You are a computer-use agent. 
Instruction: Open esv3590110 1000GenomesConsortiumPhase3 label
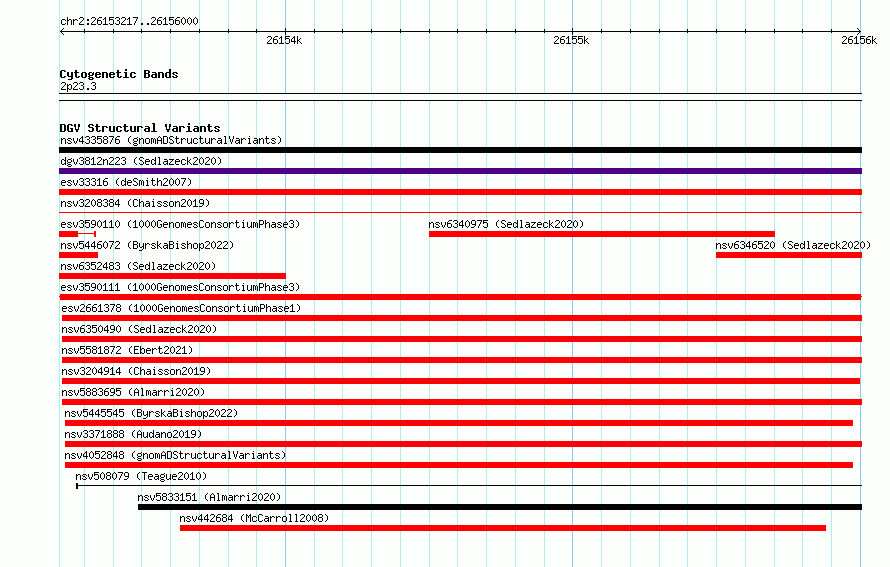[180, 224]
